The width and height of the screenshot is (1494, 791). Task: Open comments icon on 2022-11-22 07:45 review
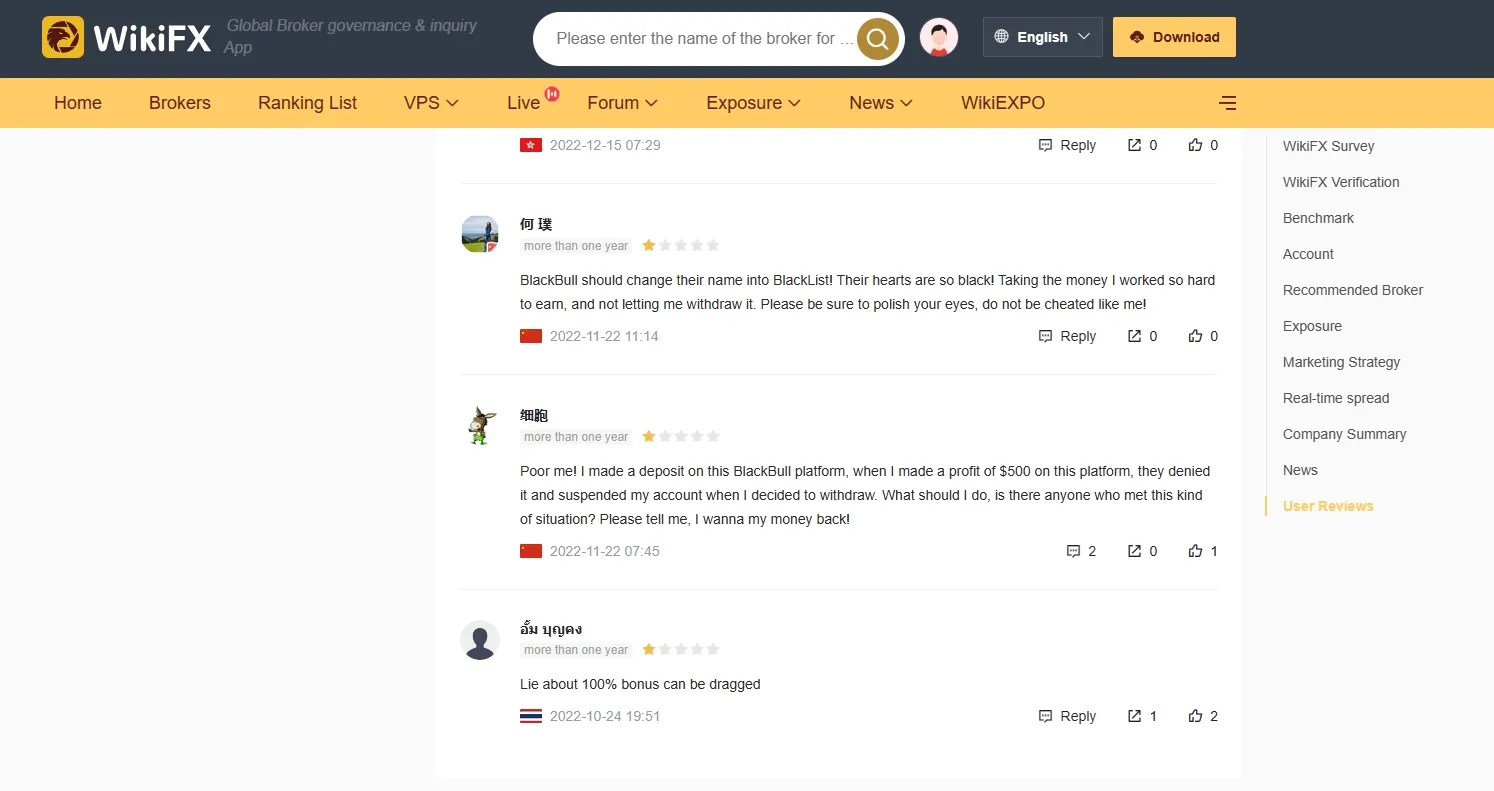(1073, 551)
